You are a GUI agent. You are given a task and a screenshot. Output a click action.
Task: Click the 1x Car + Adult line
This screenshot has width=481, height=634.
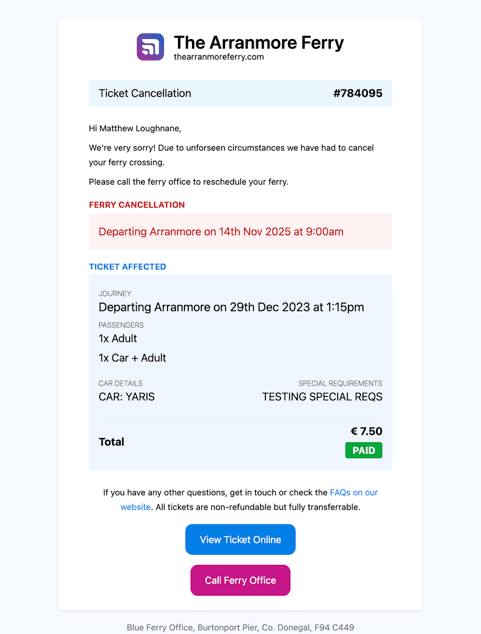tap(132, 358)
